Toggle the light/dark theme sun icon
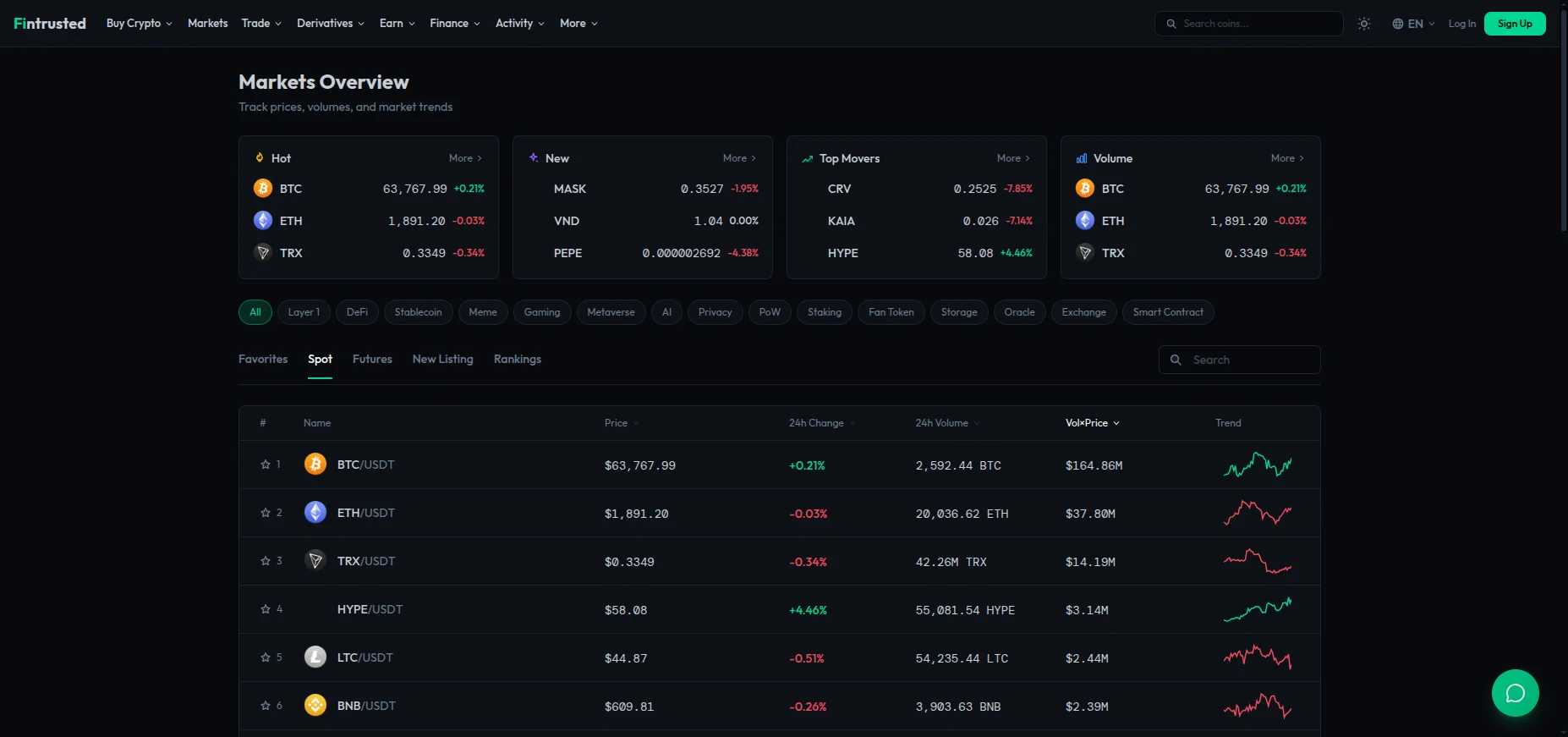Viewport: 1568px width, 737px height. [x=1364, y=24]
